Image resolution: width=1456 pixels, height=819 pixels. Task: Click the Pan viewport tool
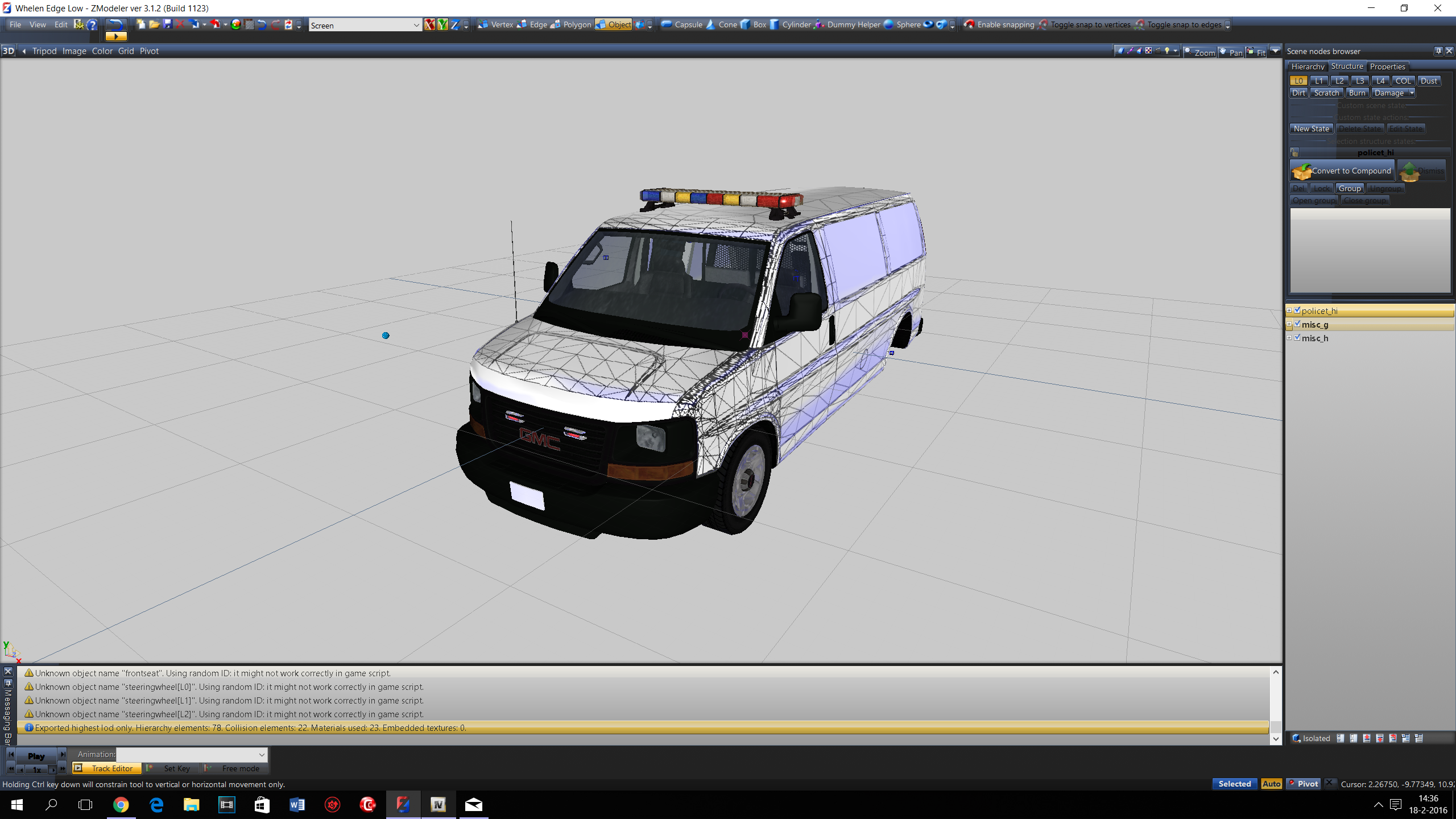(1230, 52)
